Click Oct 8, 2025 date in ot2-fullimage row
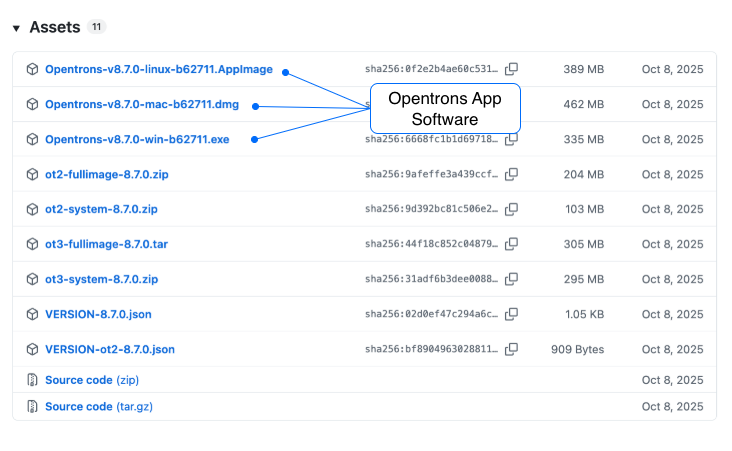This screenshot has width=732, height=451. (672, 174)
